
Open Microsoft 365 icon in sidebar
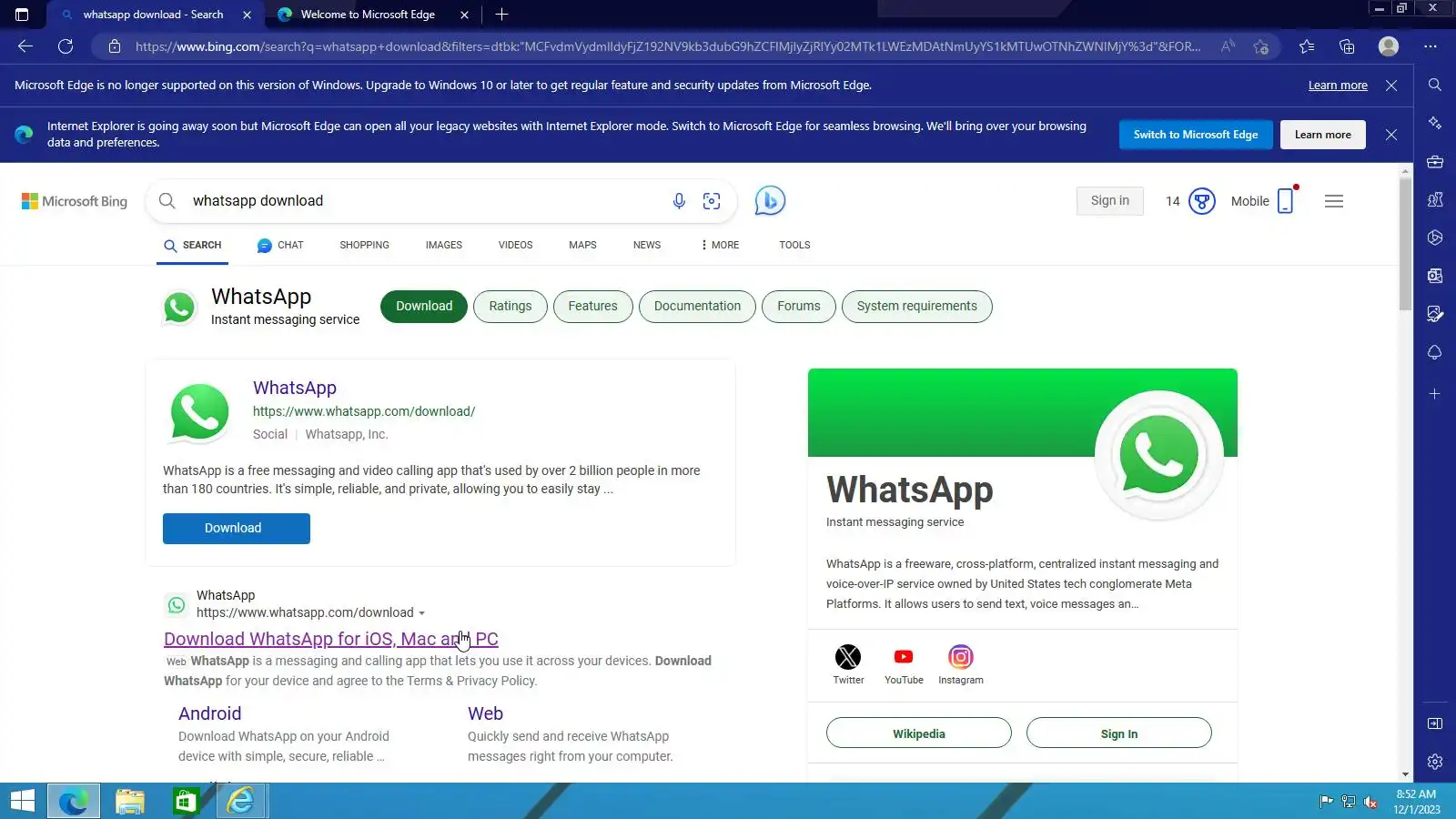[x=1435, y=238]
